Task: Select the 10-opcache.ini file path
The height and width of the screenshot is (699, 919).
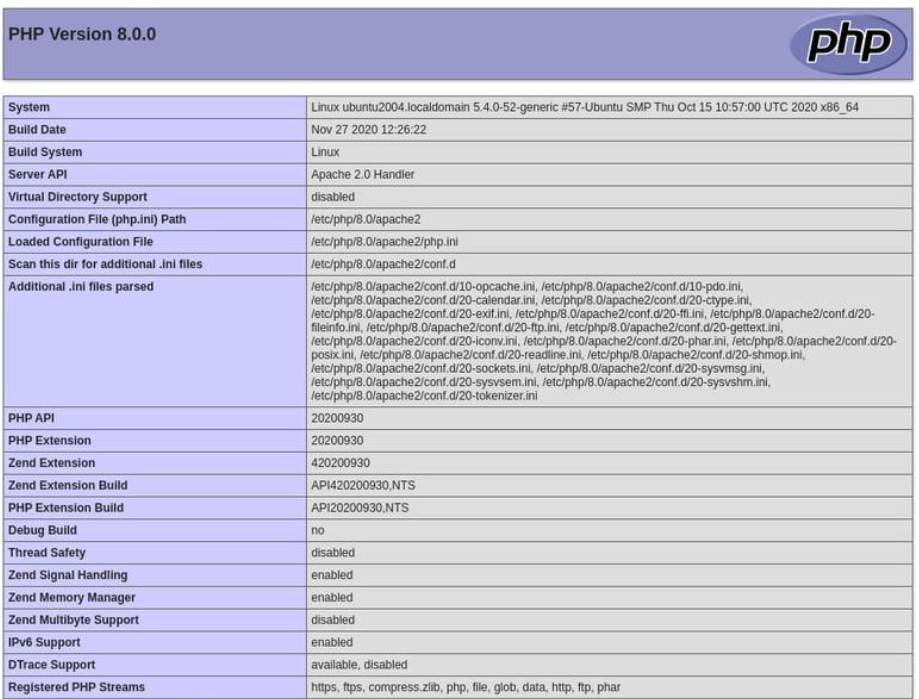Action: pos(423,287)
